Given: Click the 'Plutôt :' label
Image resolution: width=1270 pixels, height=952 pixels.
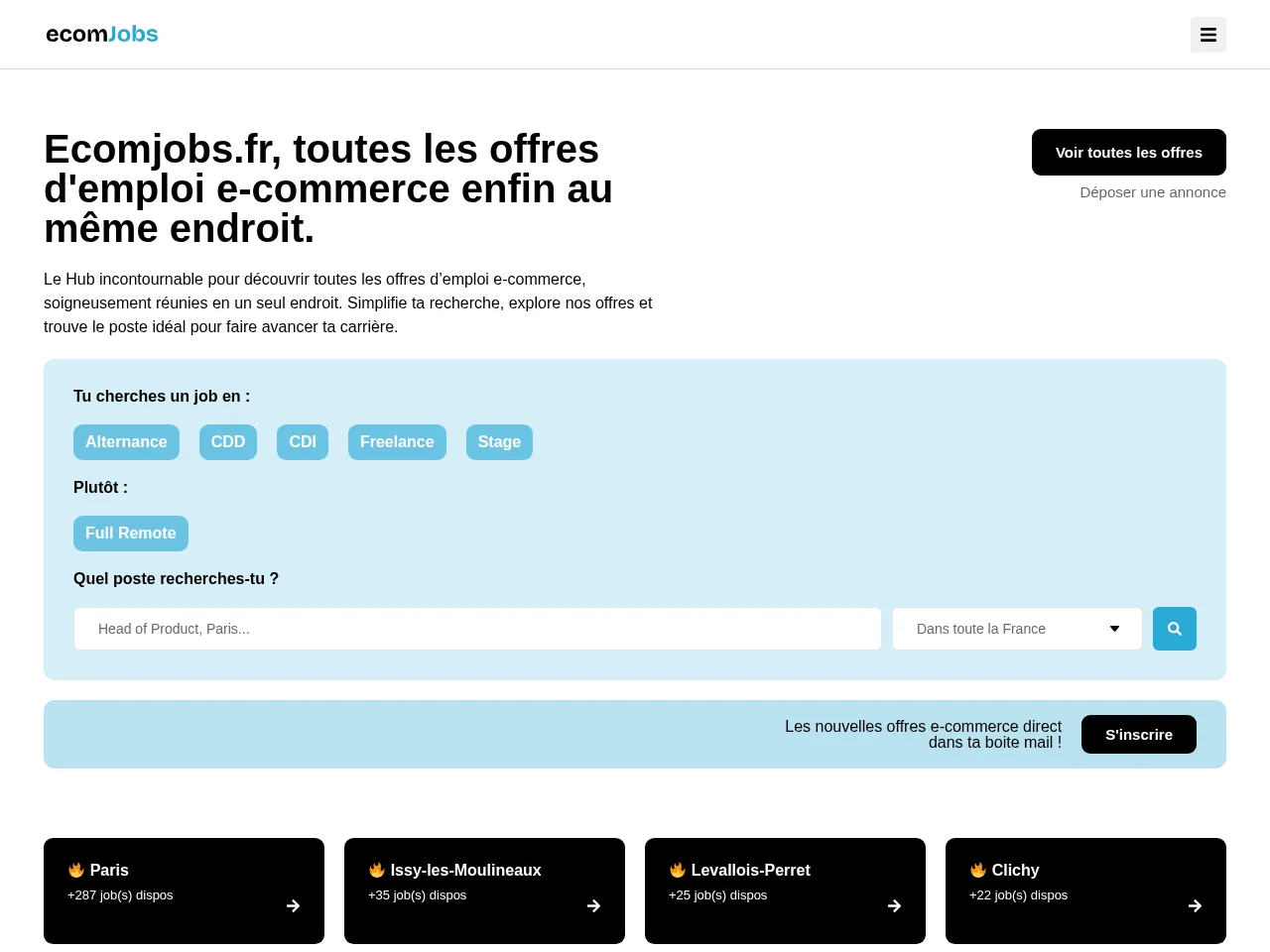Looking at the screenshot, I should click(100, 488).
